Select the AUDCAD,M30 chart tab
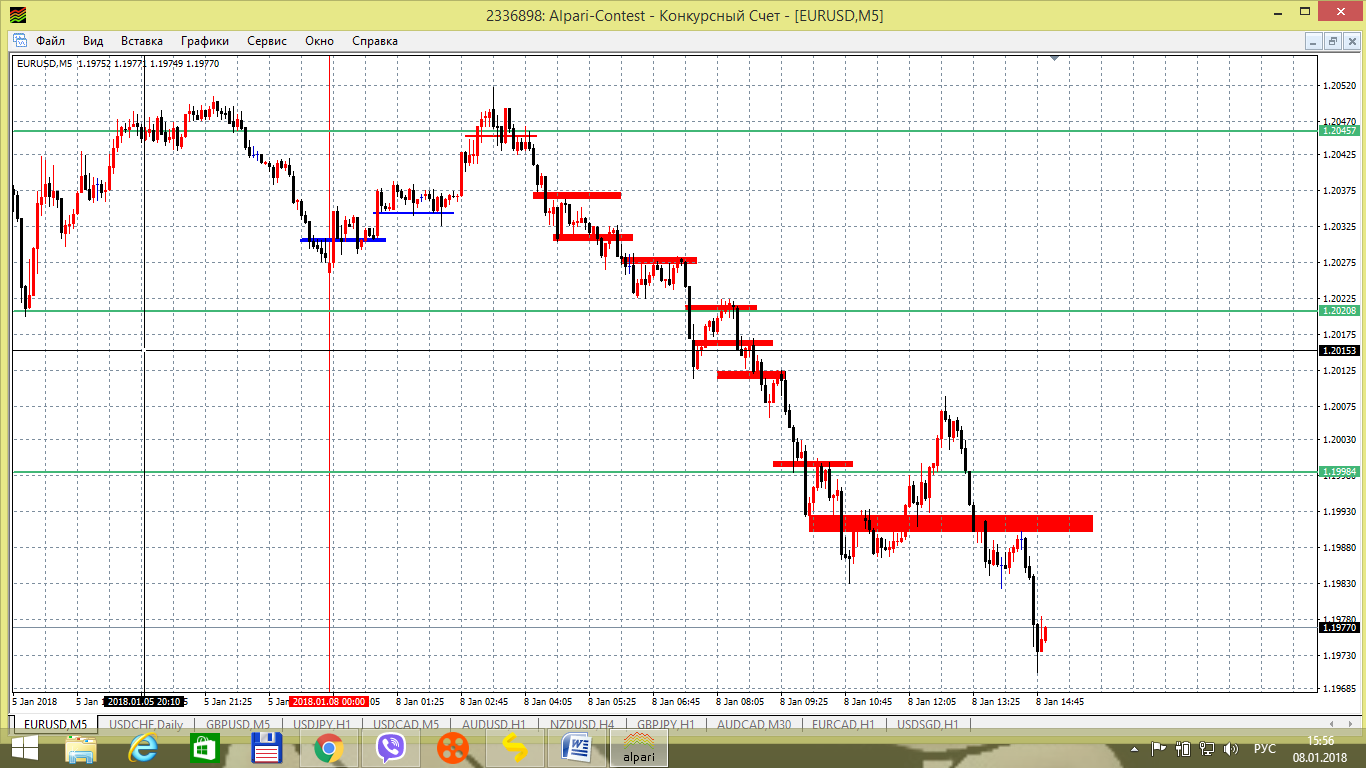 click(755, 725)
